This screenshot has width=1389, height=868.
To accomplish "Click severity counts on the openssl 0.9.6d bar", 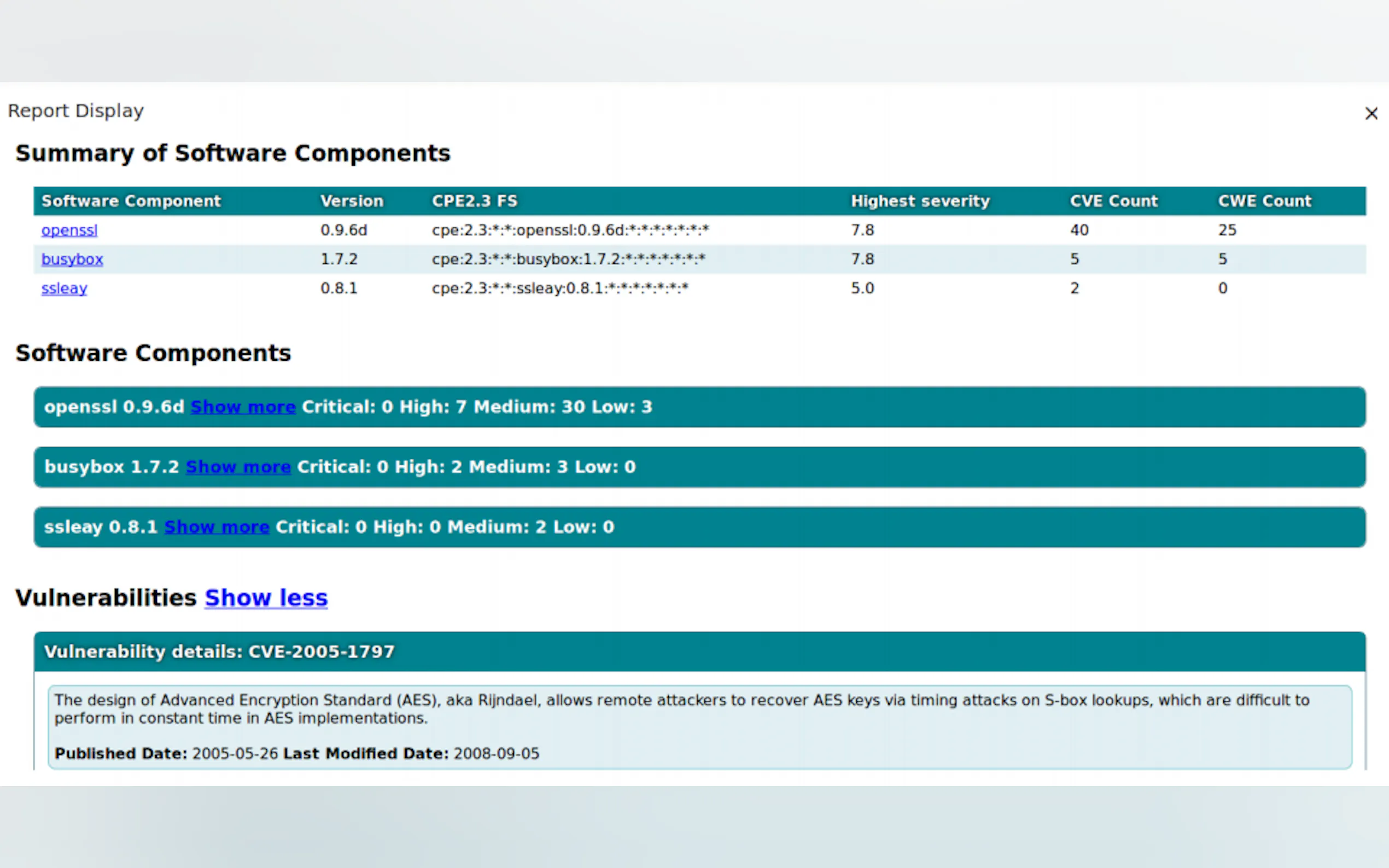I will pyautogui.click(x=477, y=407).
